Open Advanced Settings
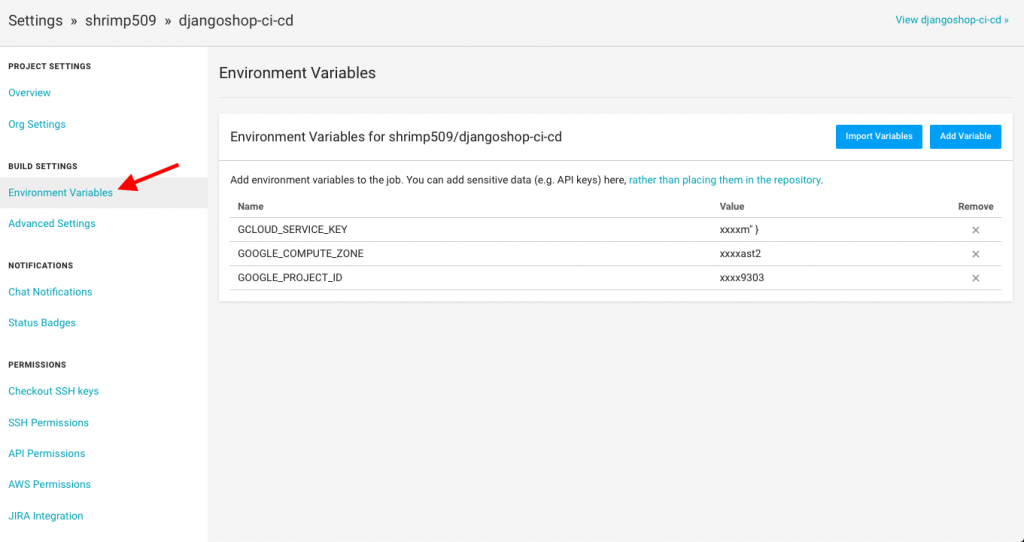 pos(52,224)
